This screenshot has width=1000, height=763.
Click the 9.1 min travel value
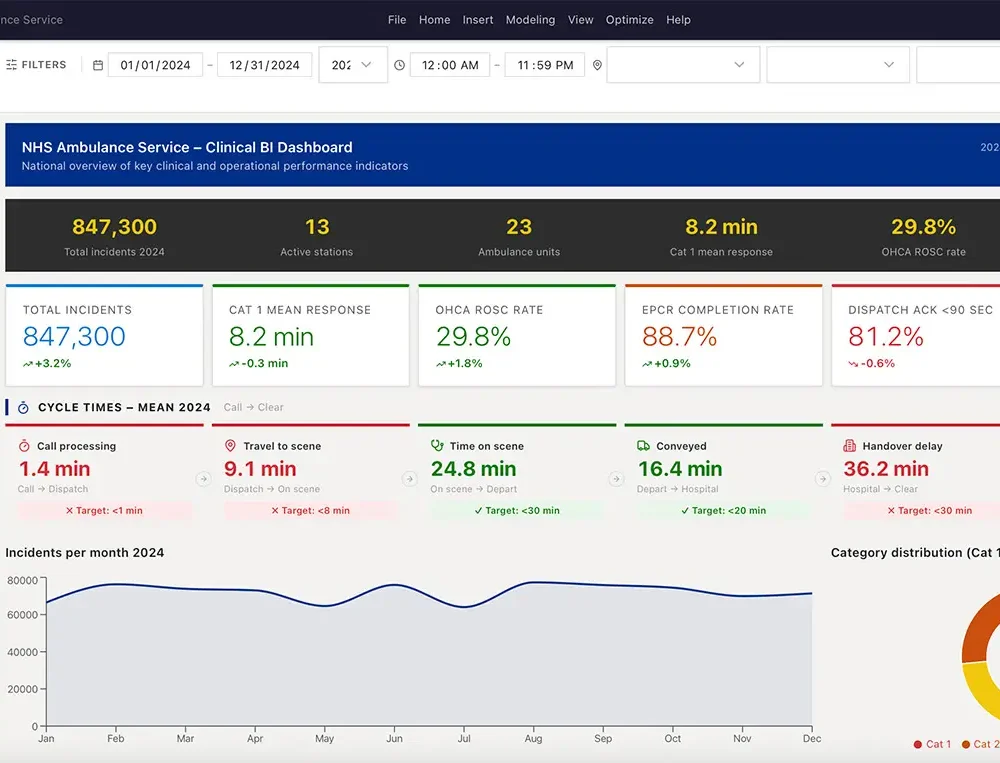260,469
